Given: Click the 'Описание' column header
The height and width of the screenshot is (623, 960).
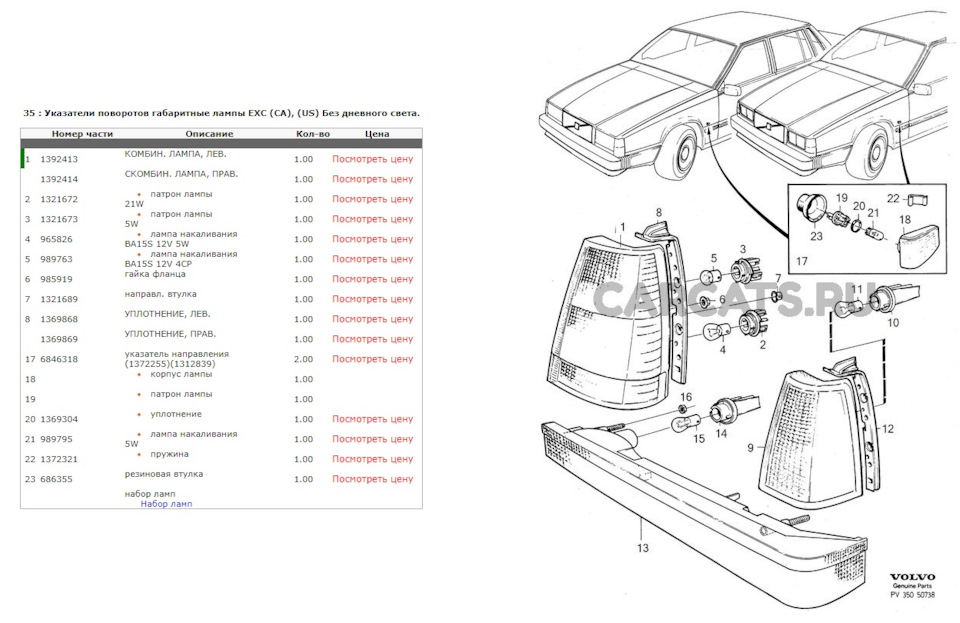Looking at the screenshot, I should coord(209,133).
